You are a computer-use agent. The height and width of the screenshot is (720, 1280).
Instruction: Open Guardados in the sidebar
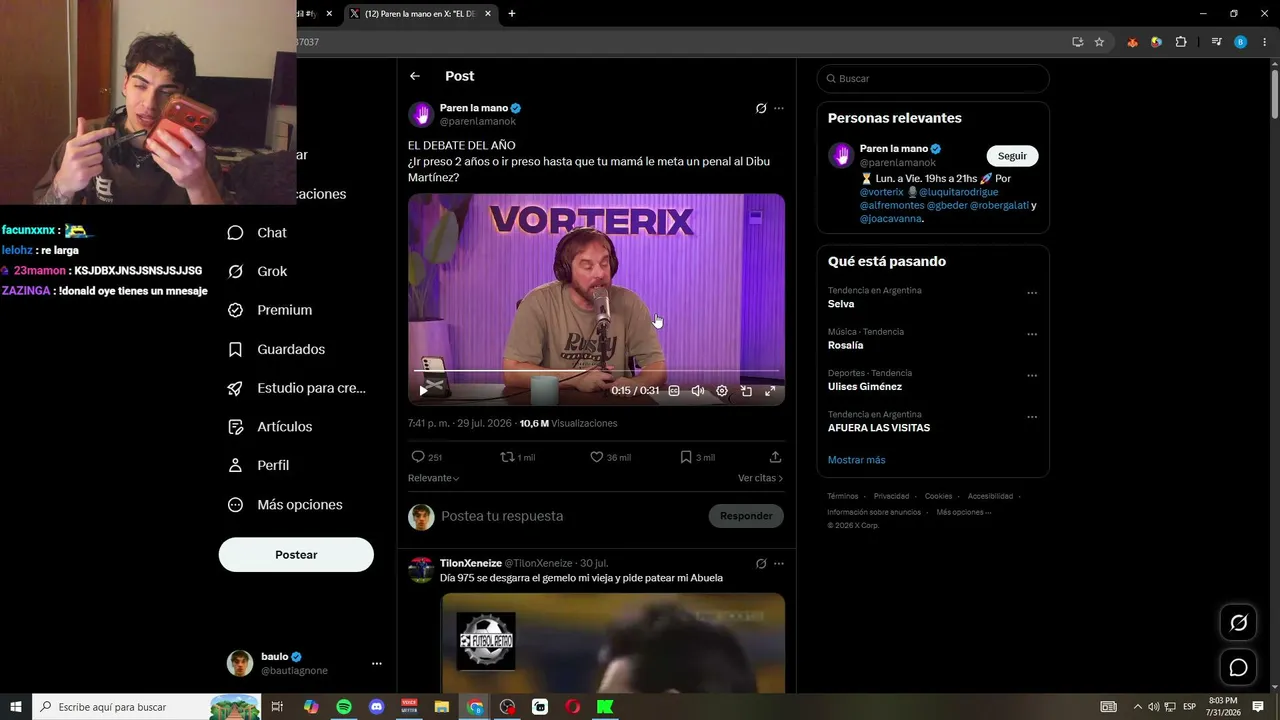click(276, 349)
